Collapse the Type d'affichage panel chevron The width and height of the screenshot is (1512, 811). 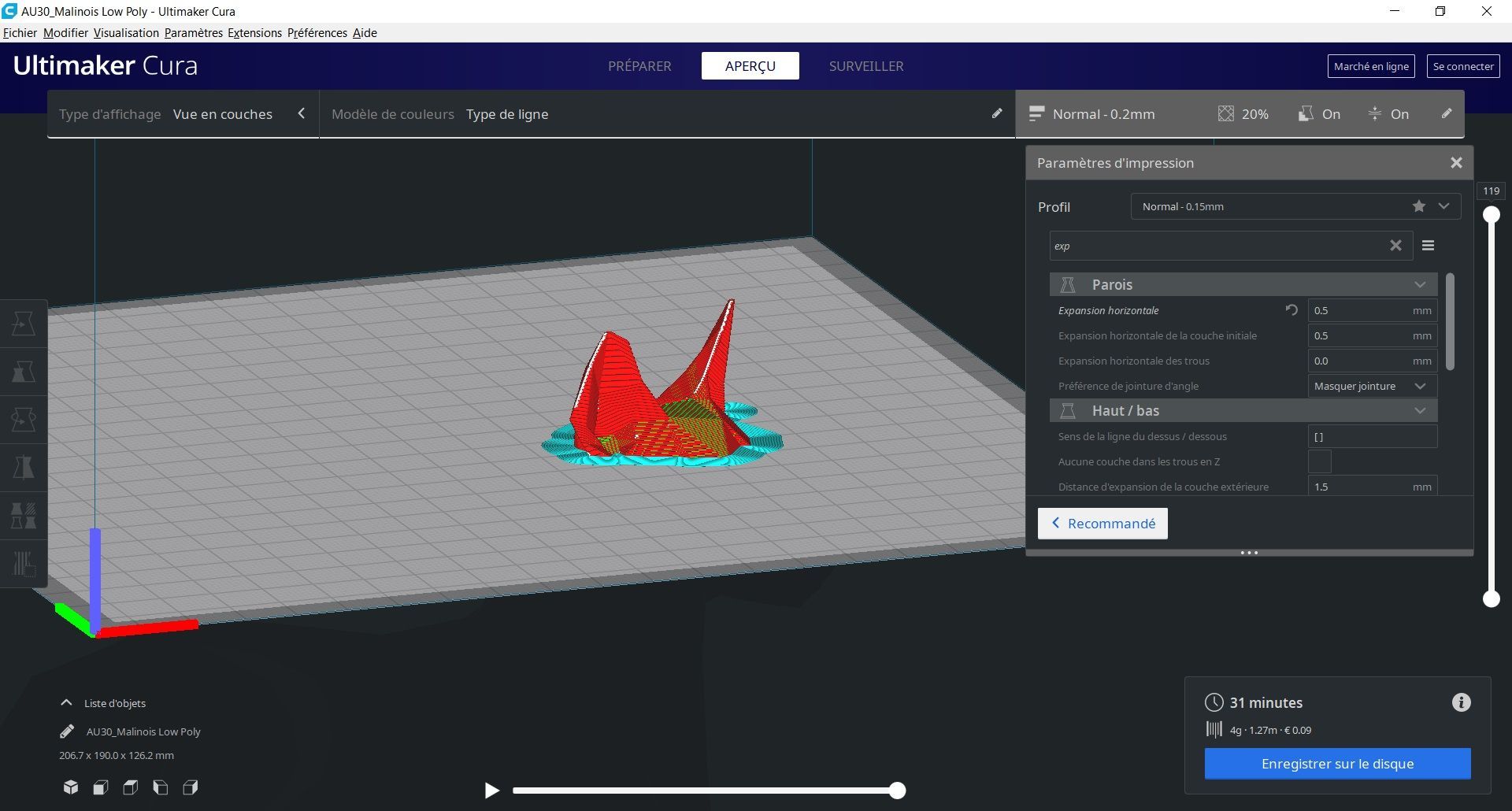pyautogui.click(x=301, y=113)
